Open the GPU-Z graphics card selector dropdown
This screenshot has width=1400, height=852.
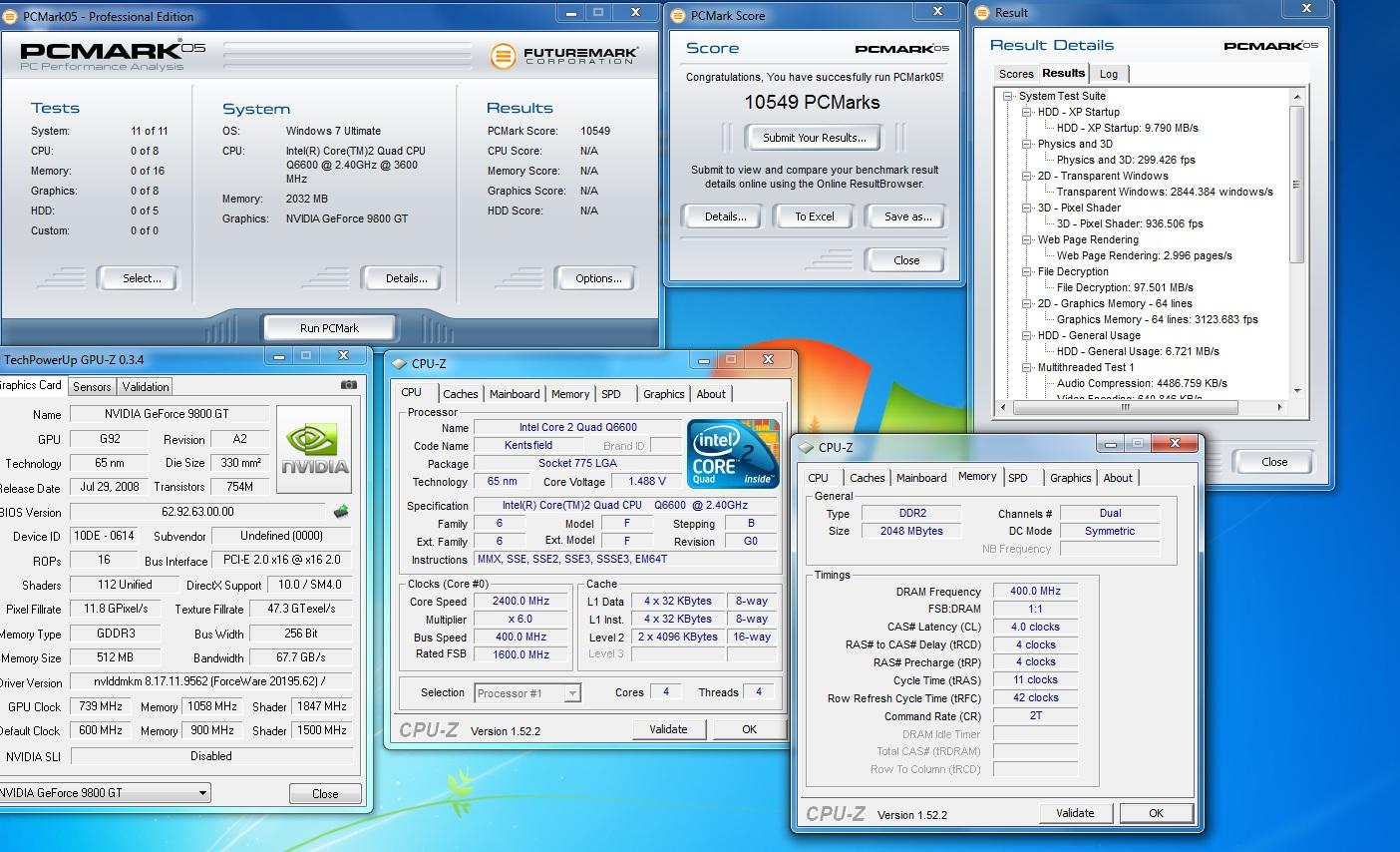click(202, 793)
